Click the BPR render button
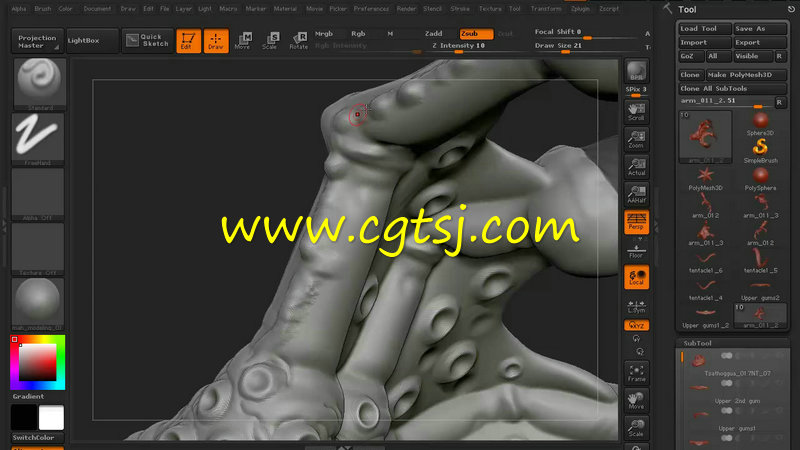Viewport: 800px width, 450px height. [x=636, y=71]
